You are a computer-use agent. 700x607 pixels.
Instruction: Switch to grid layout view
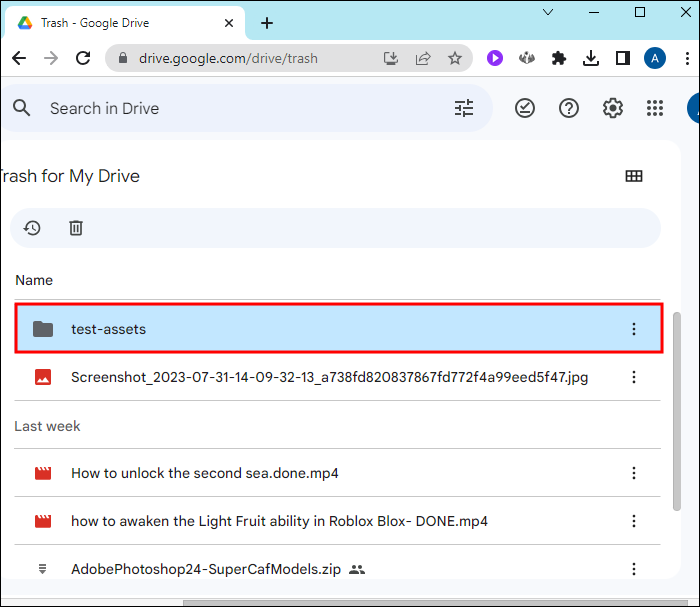pos(634,176)
